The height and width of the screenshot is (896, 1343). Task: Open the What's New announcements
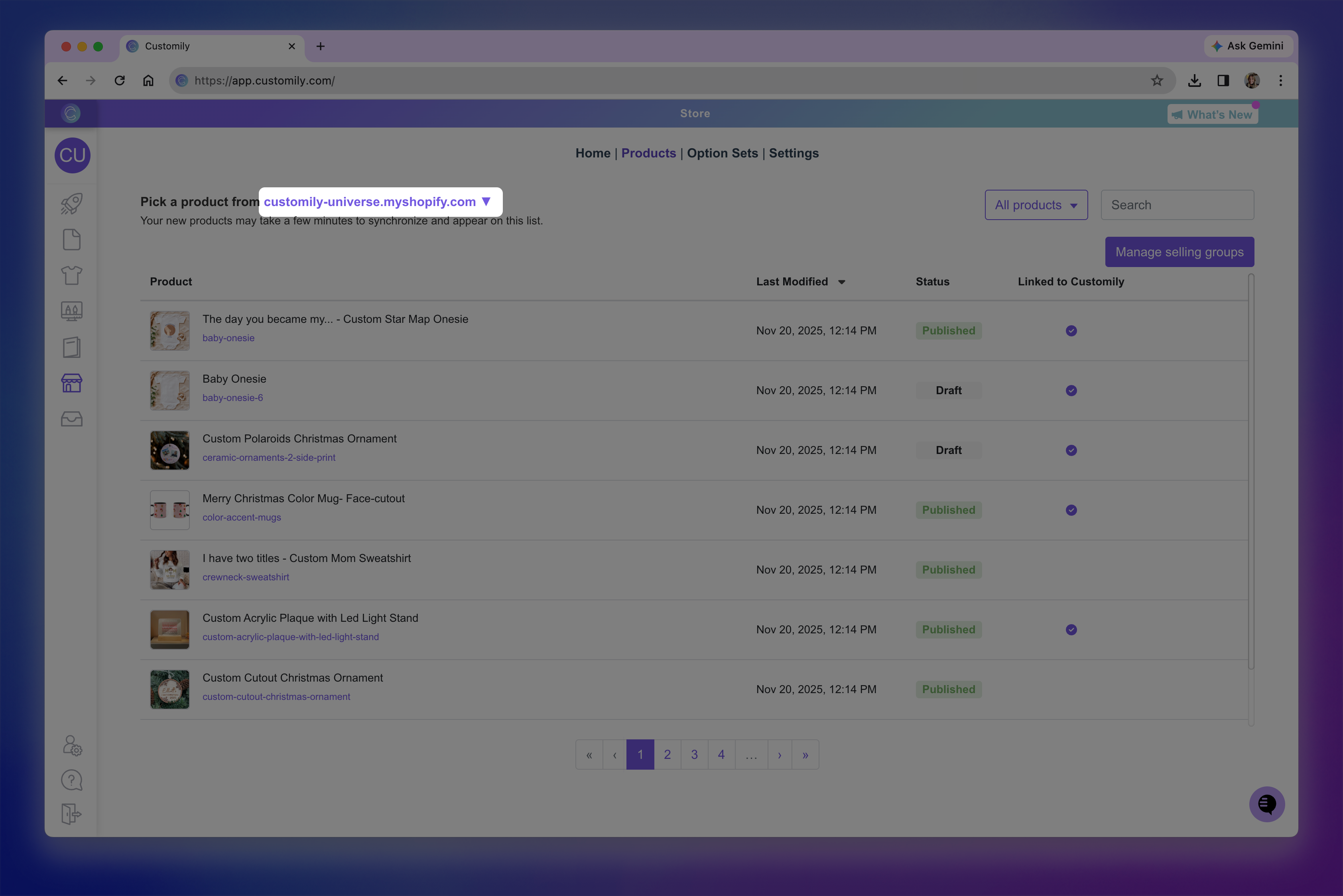pos(1213,114)
